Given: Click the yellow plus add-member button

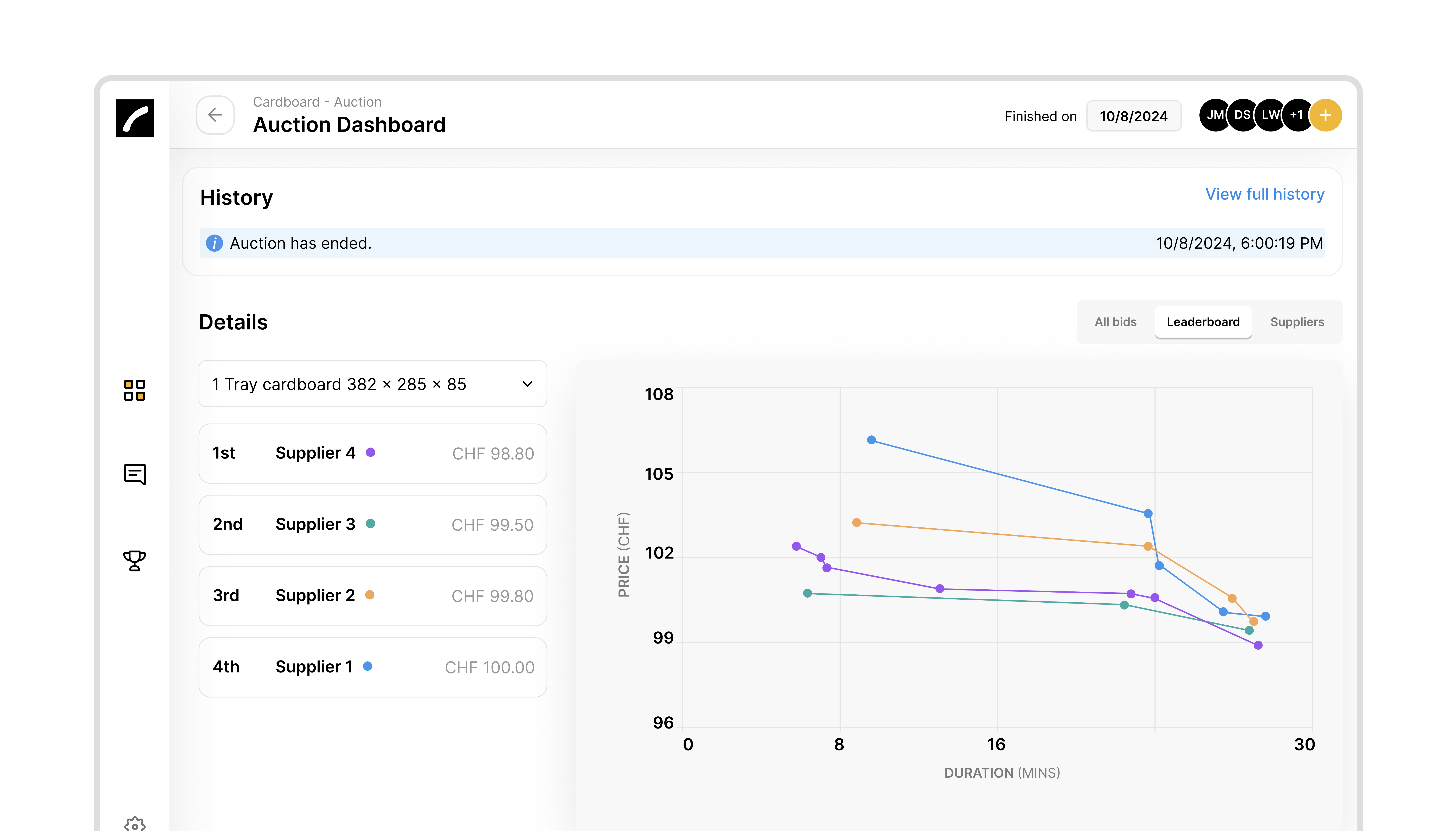Looking at the screenshot, I should point(1325,115).
